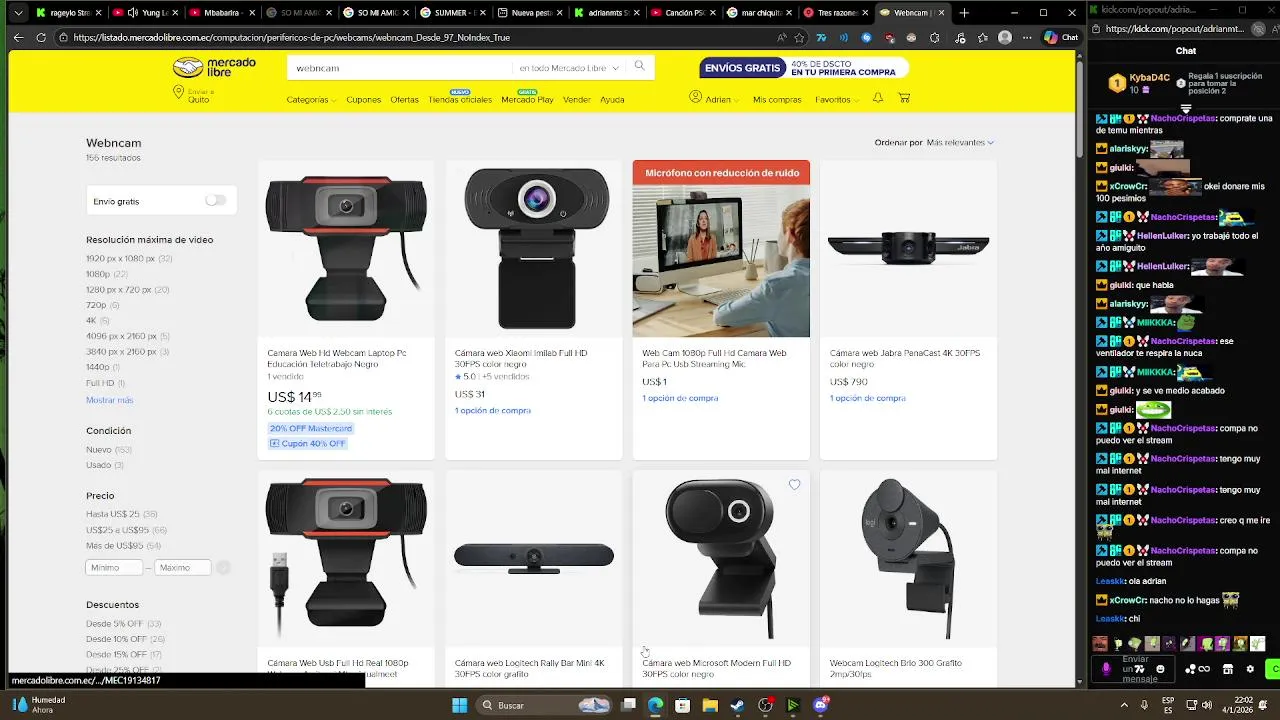
Task: Expand the Favoritos dropdown
Action: point(836,100)
